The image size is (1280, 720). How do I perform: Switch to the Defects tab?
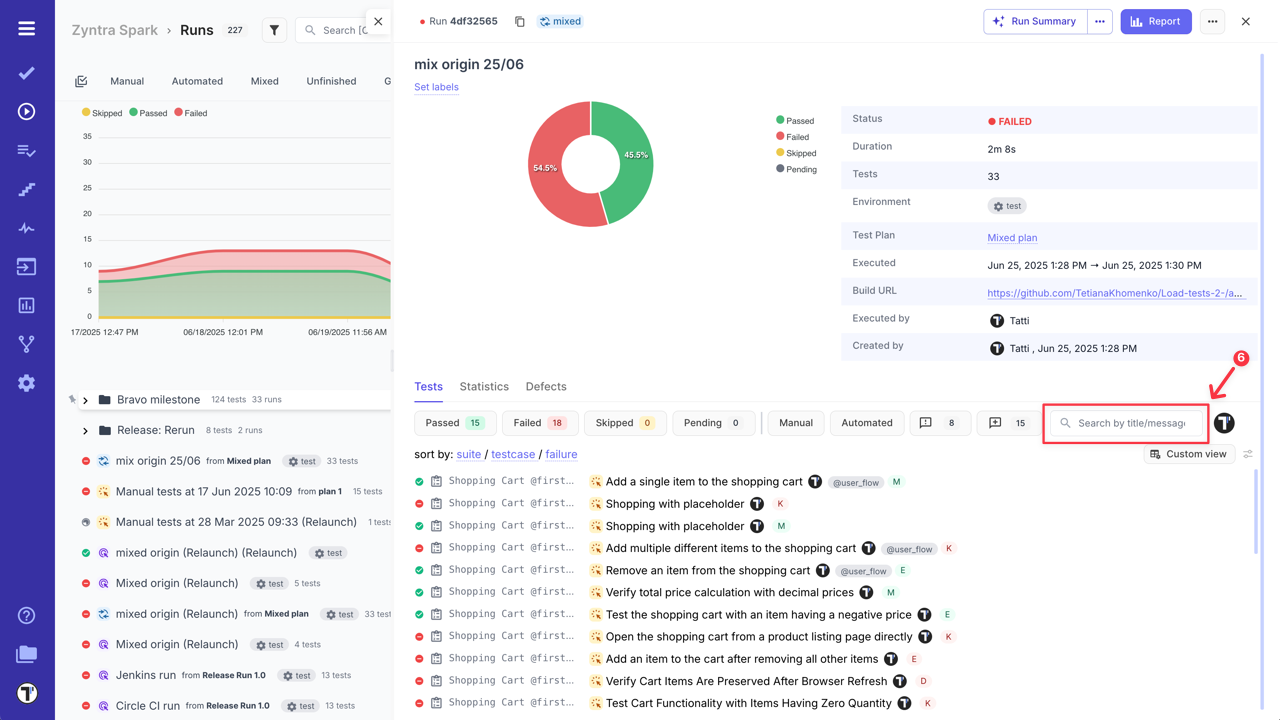point(546,386)
